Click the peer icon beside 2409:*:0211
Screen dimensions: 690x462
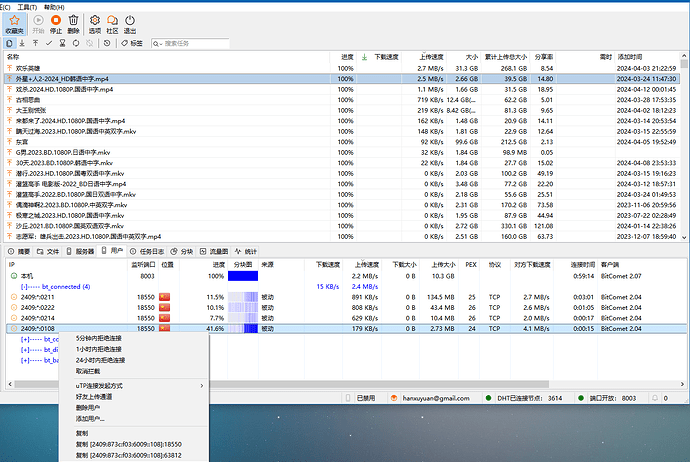pos(14,297)
